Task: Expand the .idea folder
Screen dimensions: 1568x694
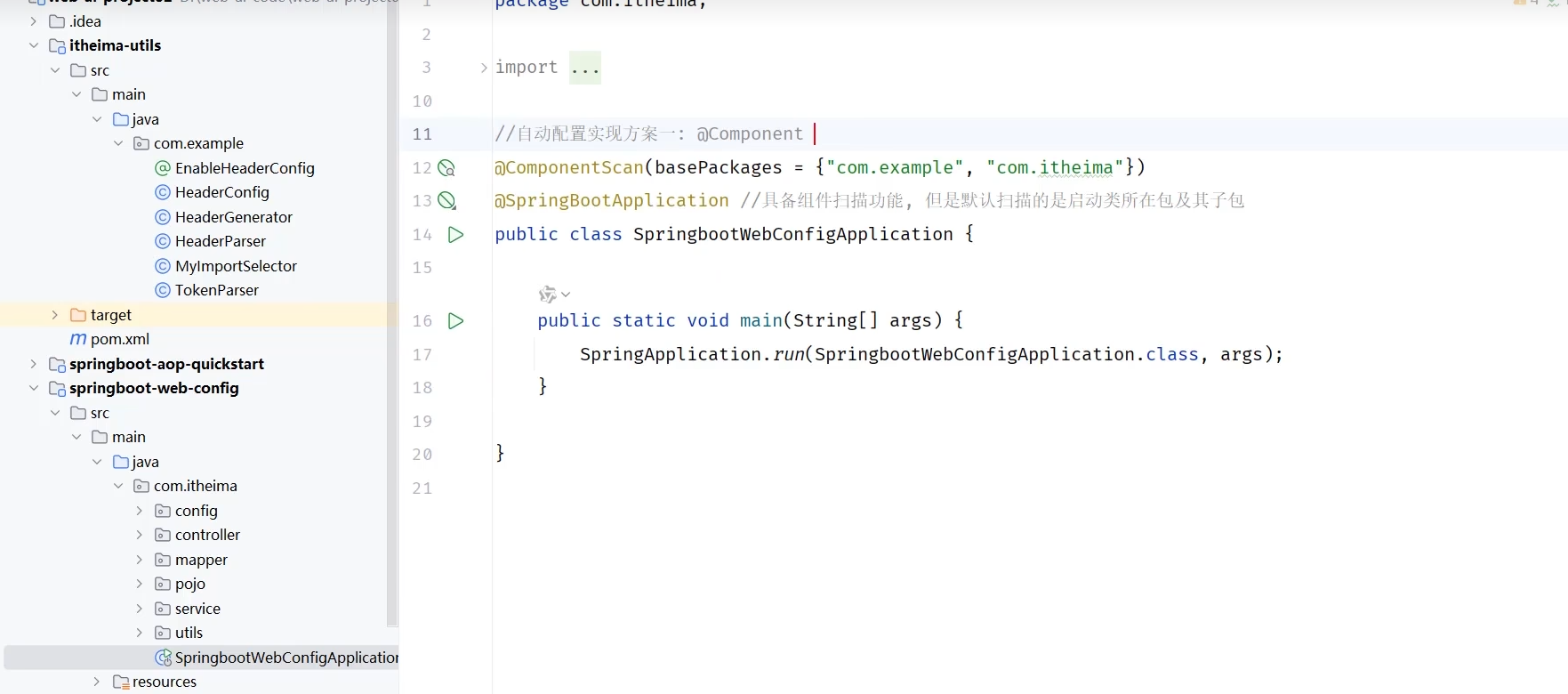Action: point(34,21)
